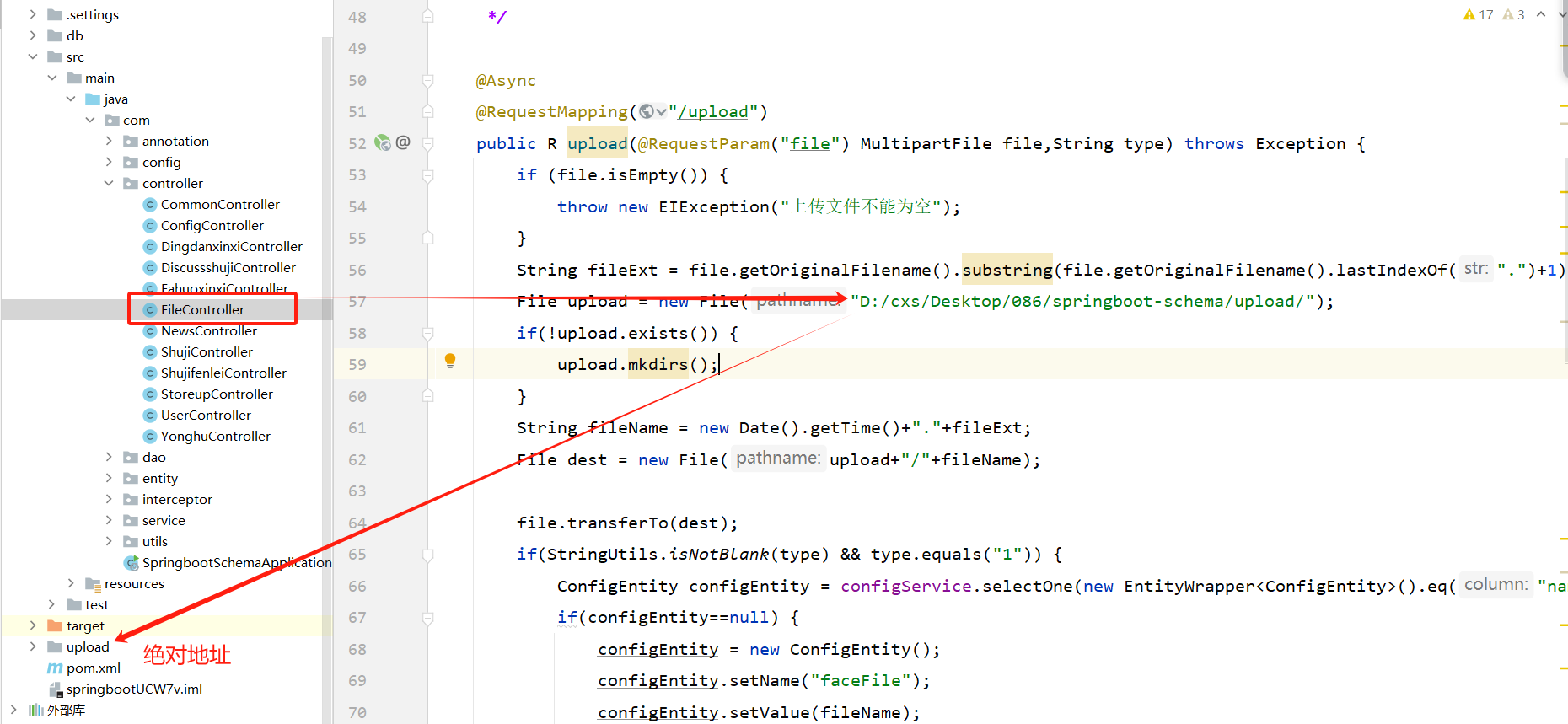Expand the entity package
The width and height of the screenshot is (1568, 724).
[109, 478]
